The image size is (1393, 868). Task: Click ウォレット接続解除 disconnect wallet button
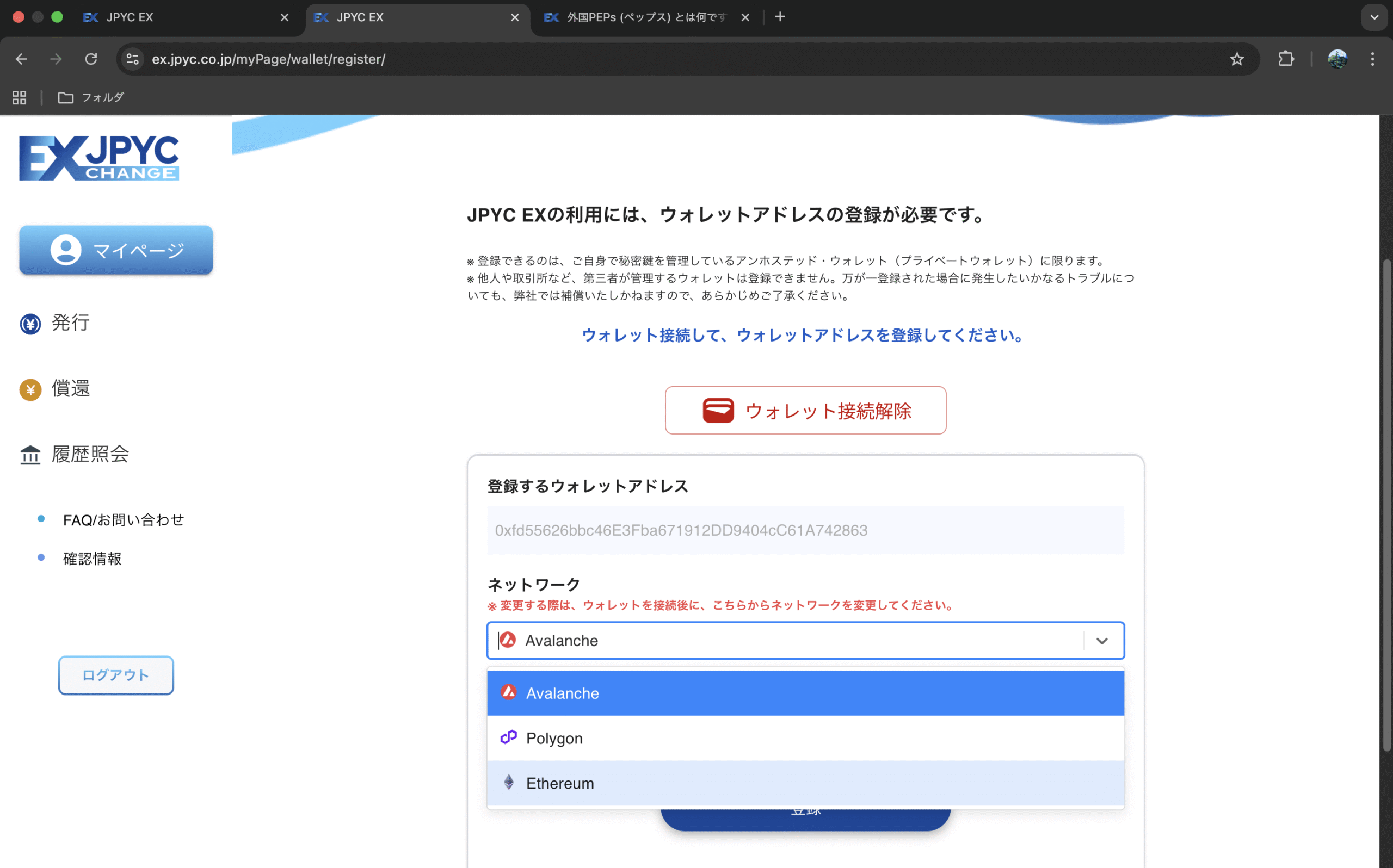[x=805, y=411]
